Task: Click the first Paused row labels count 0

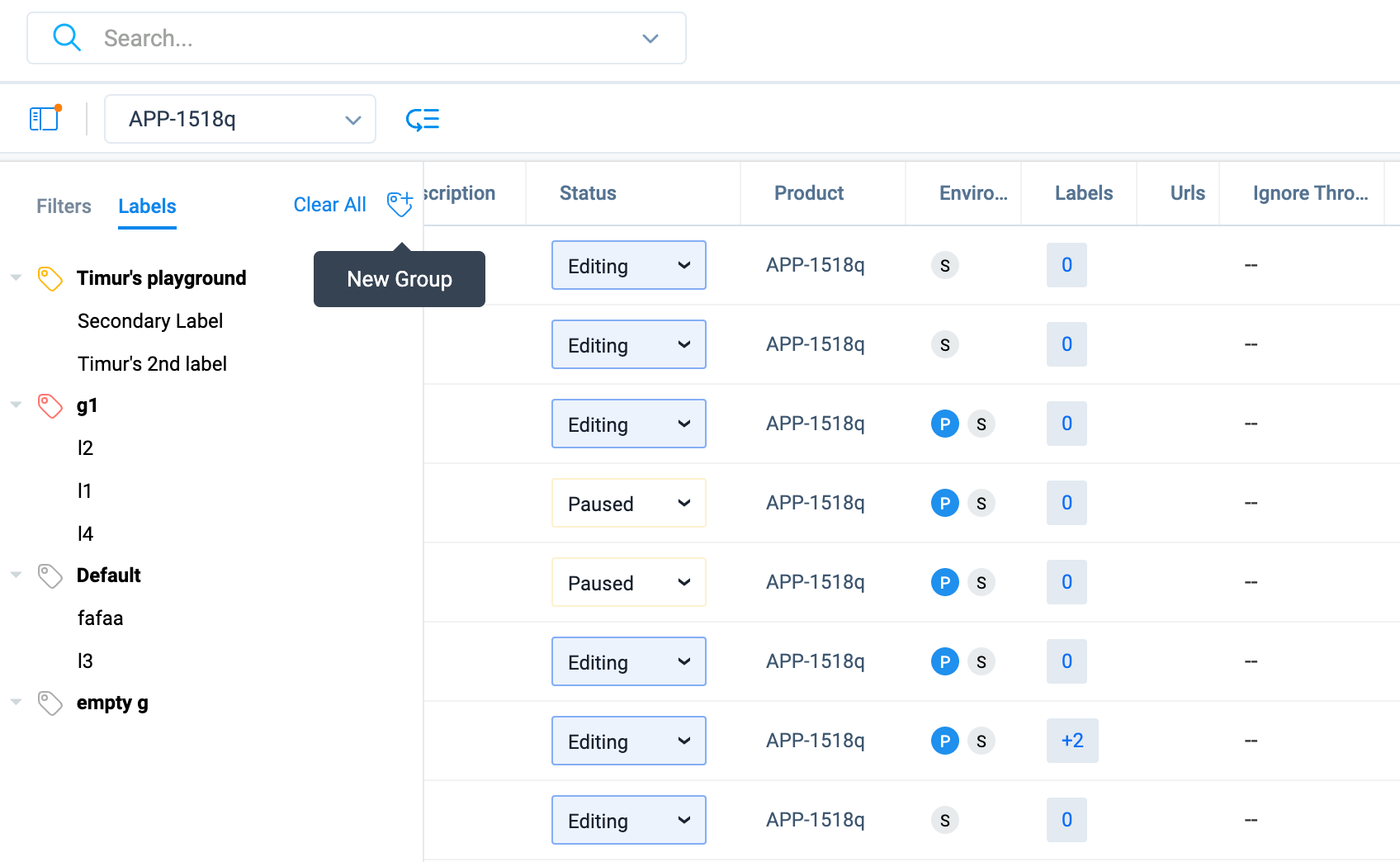Action: pyautogui.click(x=1067, y=503)
